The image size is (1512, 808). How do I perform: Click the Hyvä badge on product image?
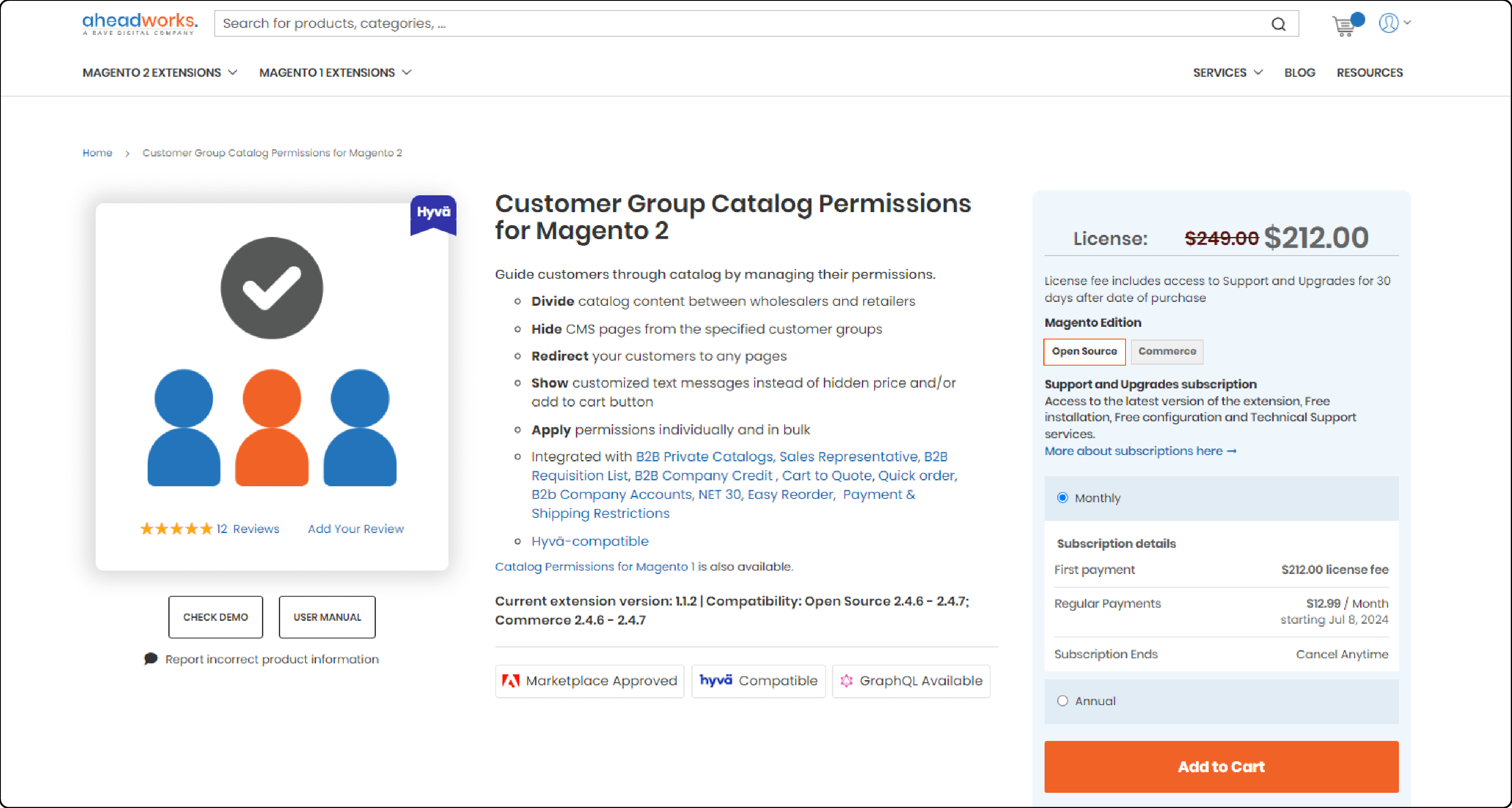(433, 215)
